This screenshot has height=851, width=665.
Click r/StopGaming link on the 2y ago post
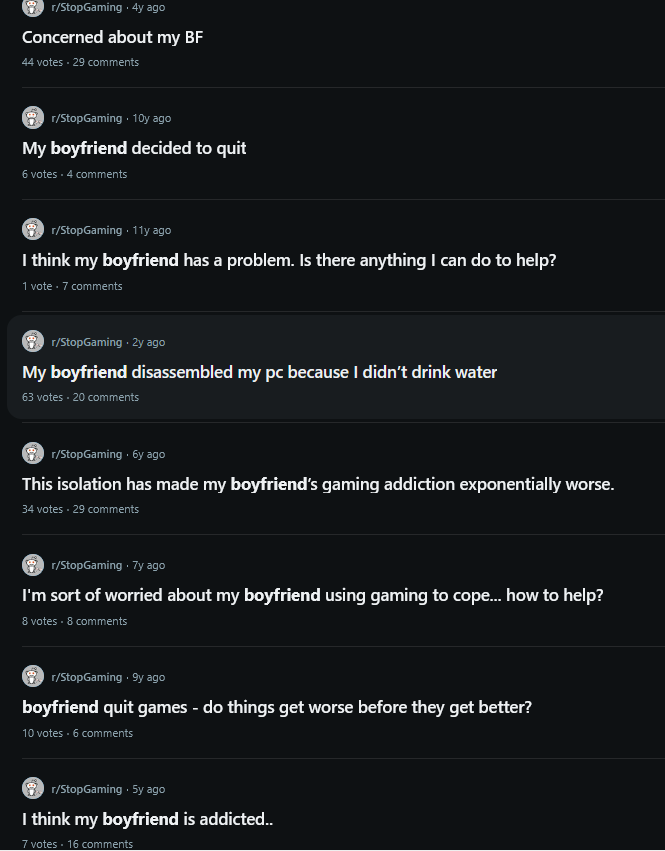tap(86, 342)
